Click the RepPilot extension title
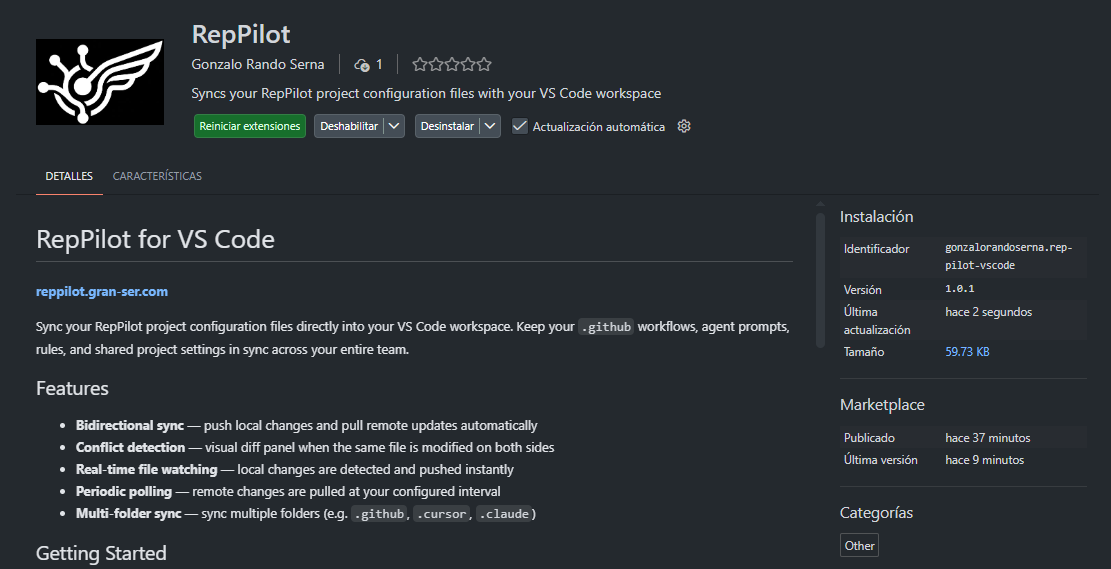The width and height of the screenshot is (1111, 569). tap(241, 34)
